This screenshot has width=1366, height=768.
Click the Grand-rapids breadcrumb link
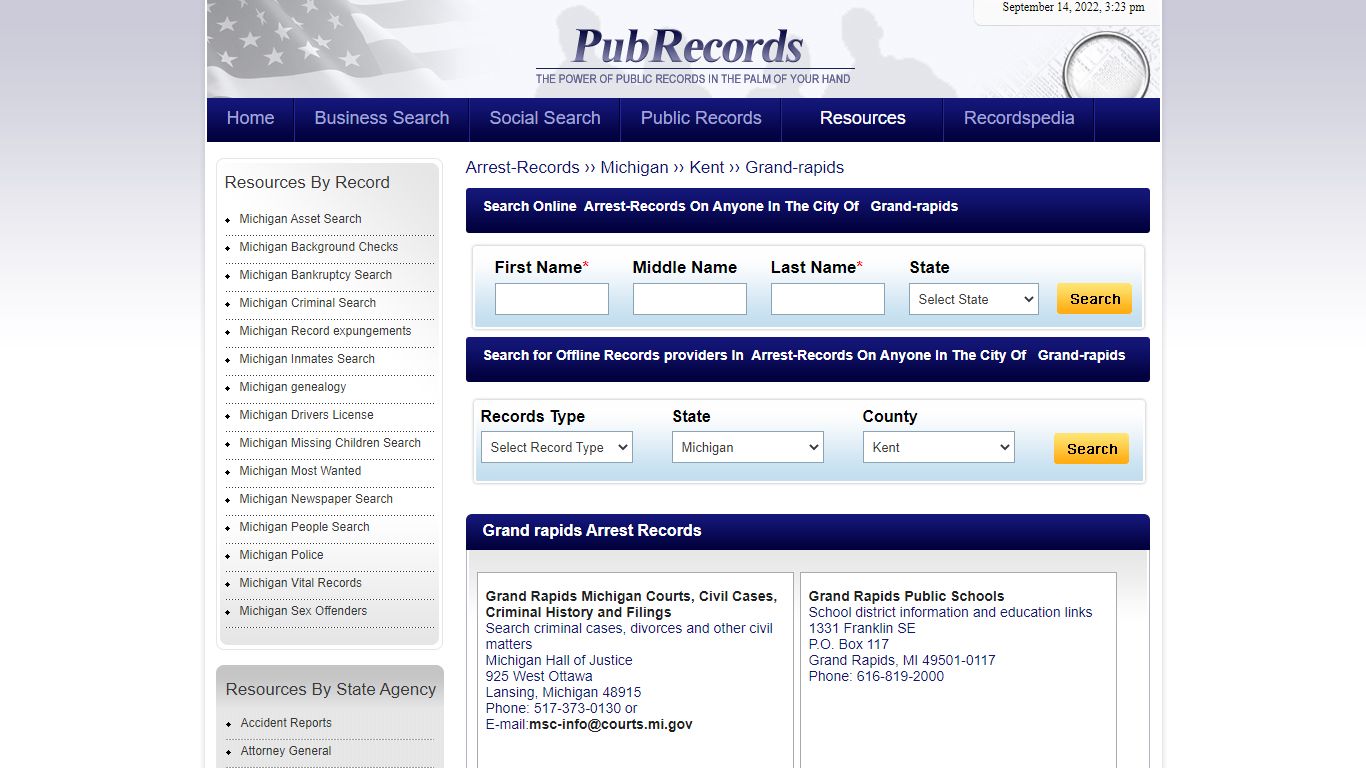pos(795,167)
